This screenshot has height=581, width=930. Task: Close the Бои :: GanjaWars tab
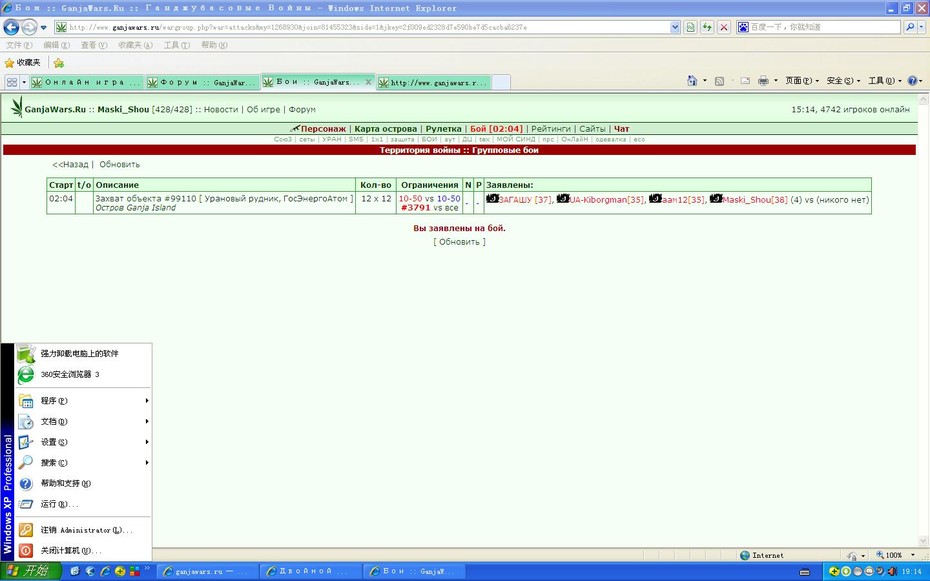(368, 82)
